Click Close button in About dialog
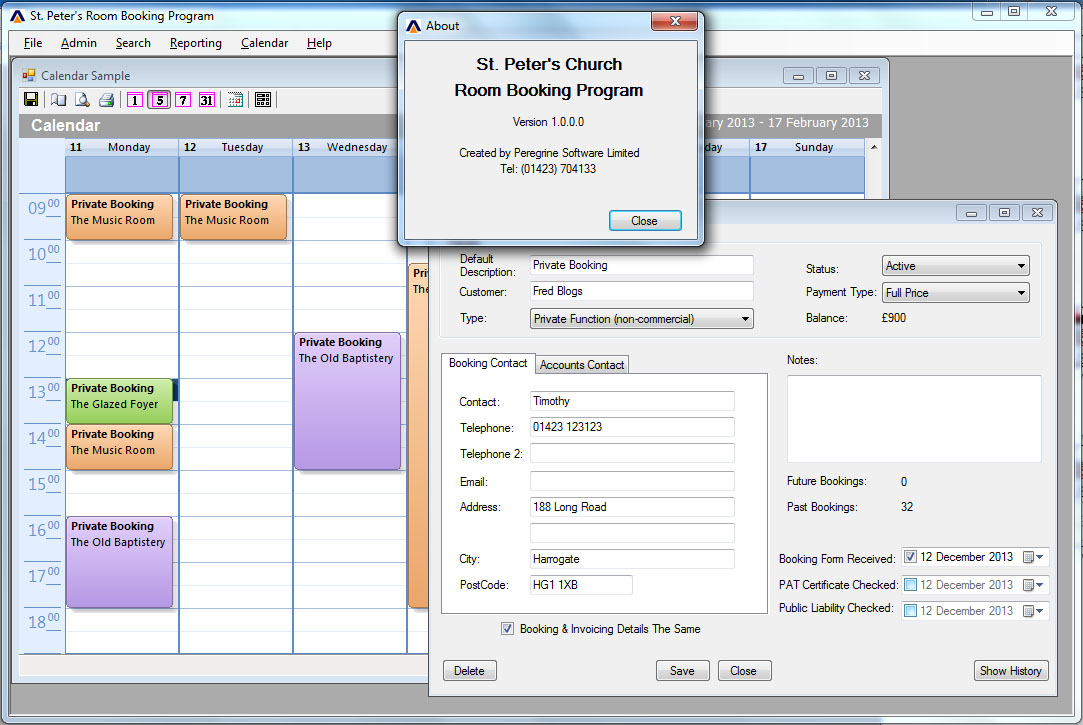 (644, 221)
